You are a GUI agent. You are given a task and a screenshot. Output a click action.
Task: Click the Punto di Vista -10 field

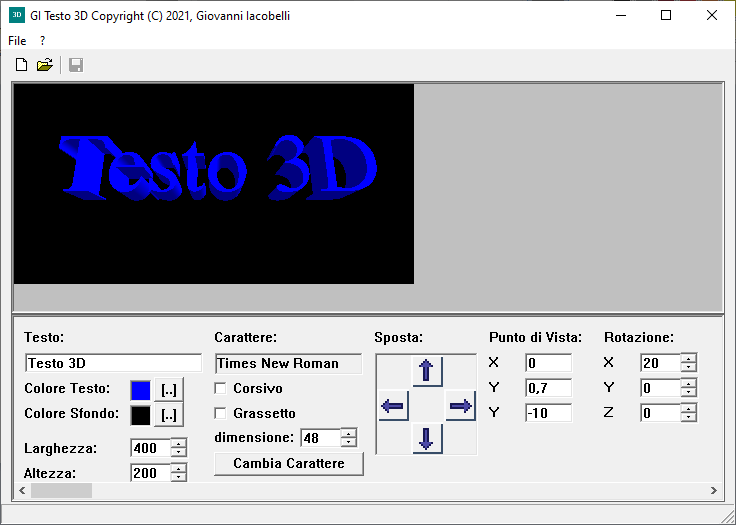[x=549, y=413]
